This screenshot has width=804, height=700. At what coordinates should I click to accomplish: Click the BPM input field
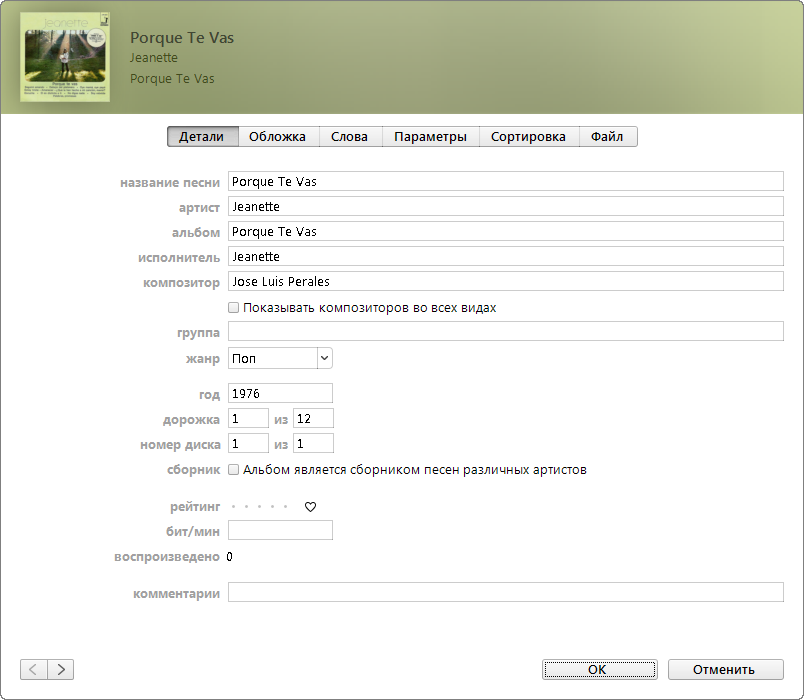(x=280, y=530)
